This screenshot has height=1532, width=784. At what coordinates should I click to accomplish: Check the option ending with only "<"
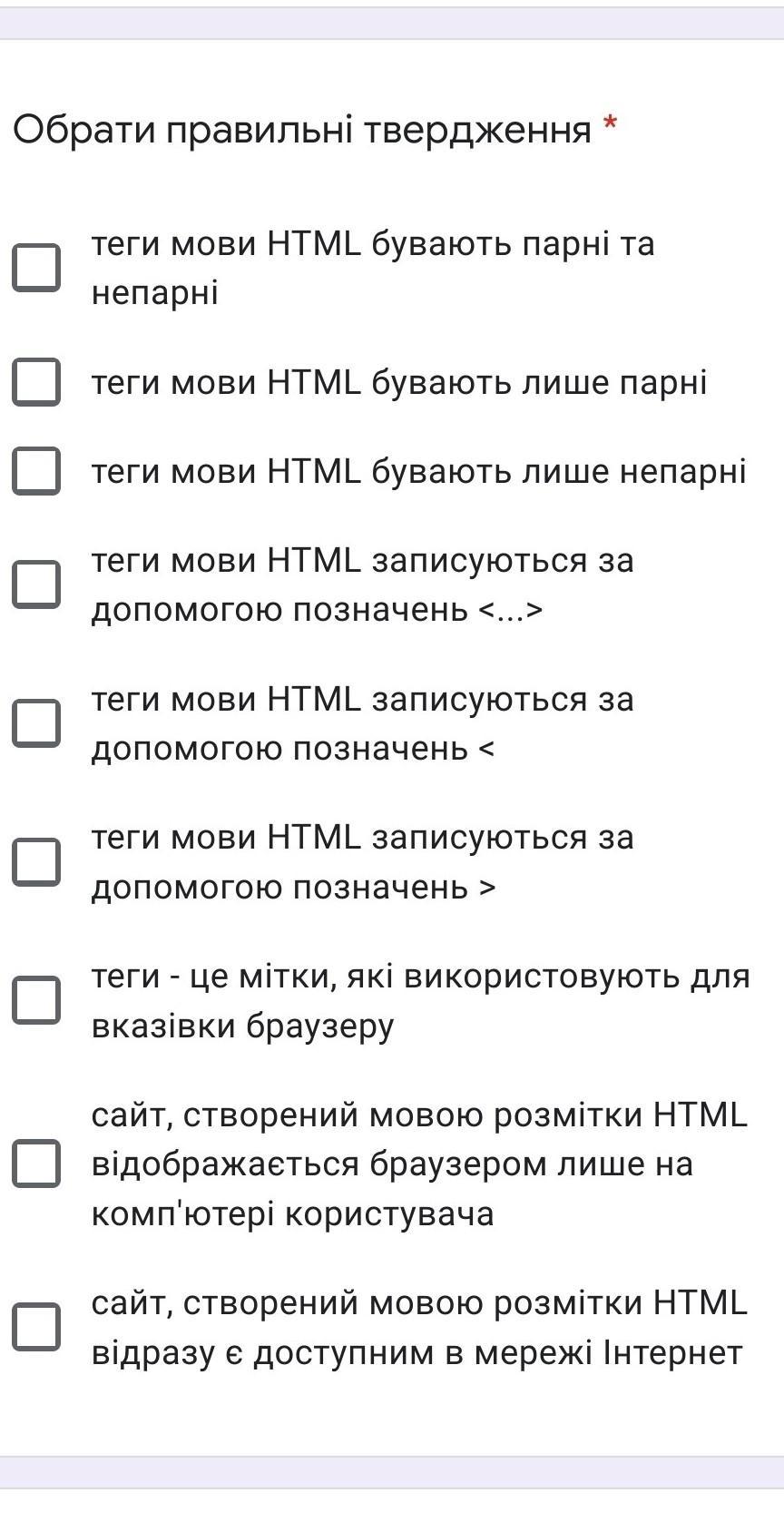coord(36,723)
